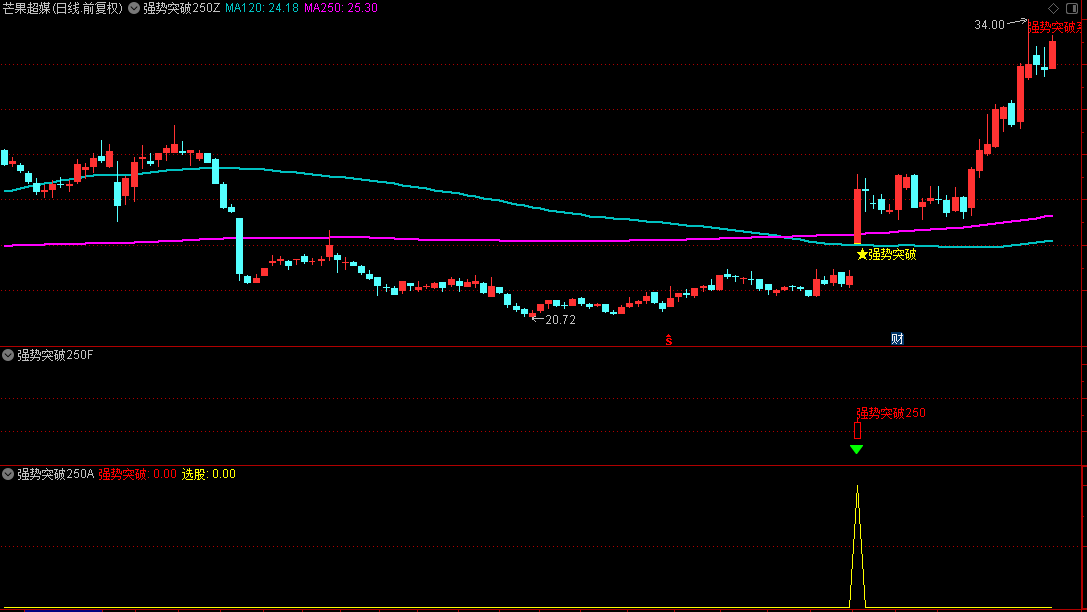The height and width of the screenshot is (612, 1087).
Task: Open the 强势突破250A pane dropdown arrow
Action: [x=8, y=474]
